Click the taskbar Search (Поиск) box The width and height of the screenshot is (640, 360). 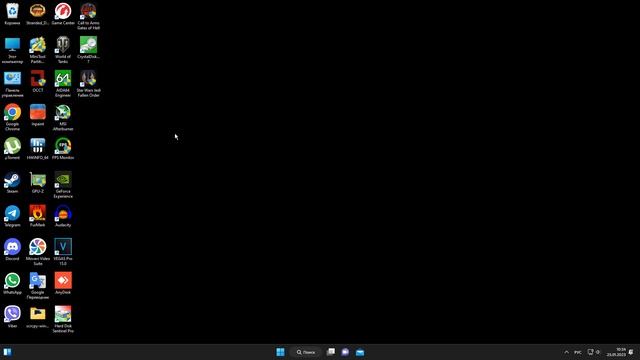point(306,352)
